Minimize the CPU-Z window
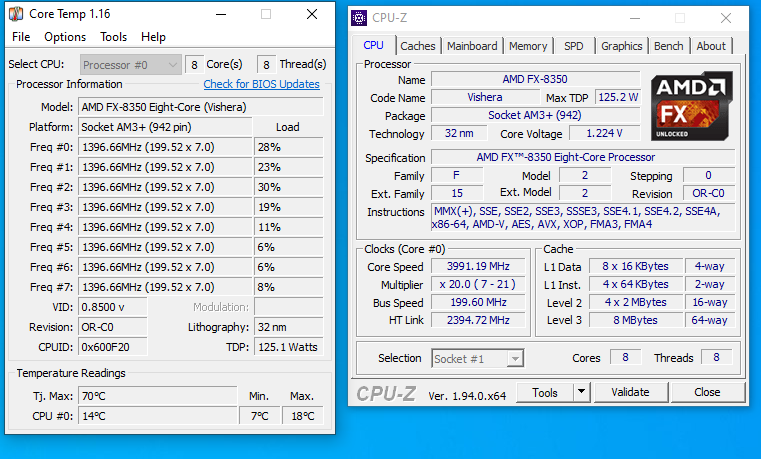The height and width of the screenshot is (459, 761). pos(635,18)
